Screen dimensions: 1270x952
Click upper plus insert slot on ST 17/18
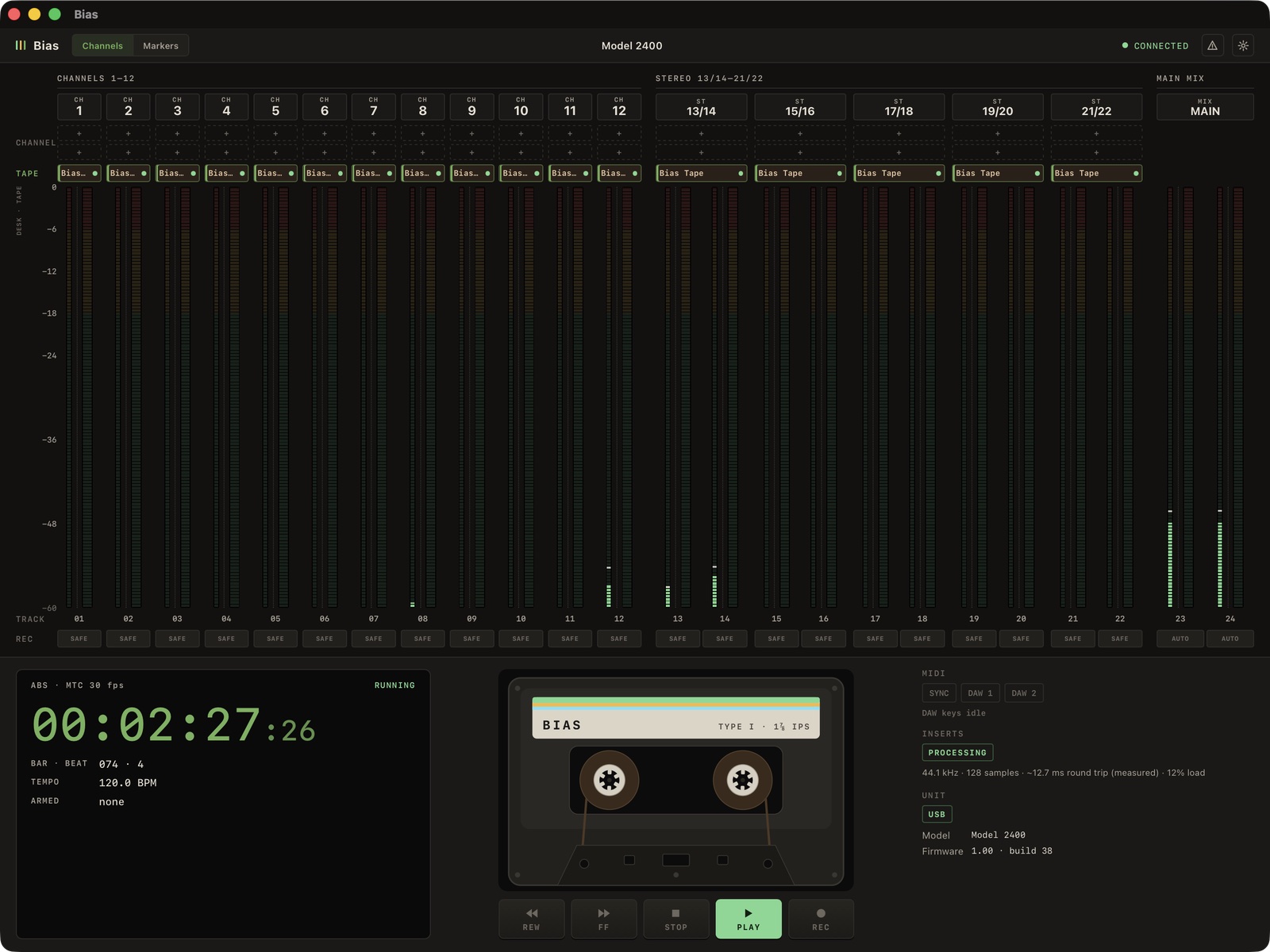(x=899, y=133)
